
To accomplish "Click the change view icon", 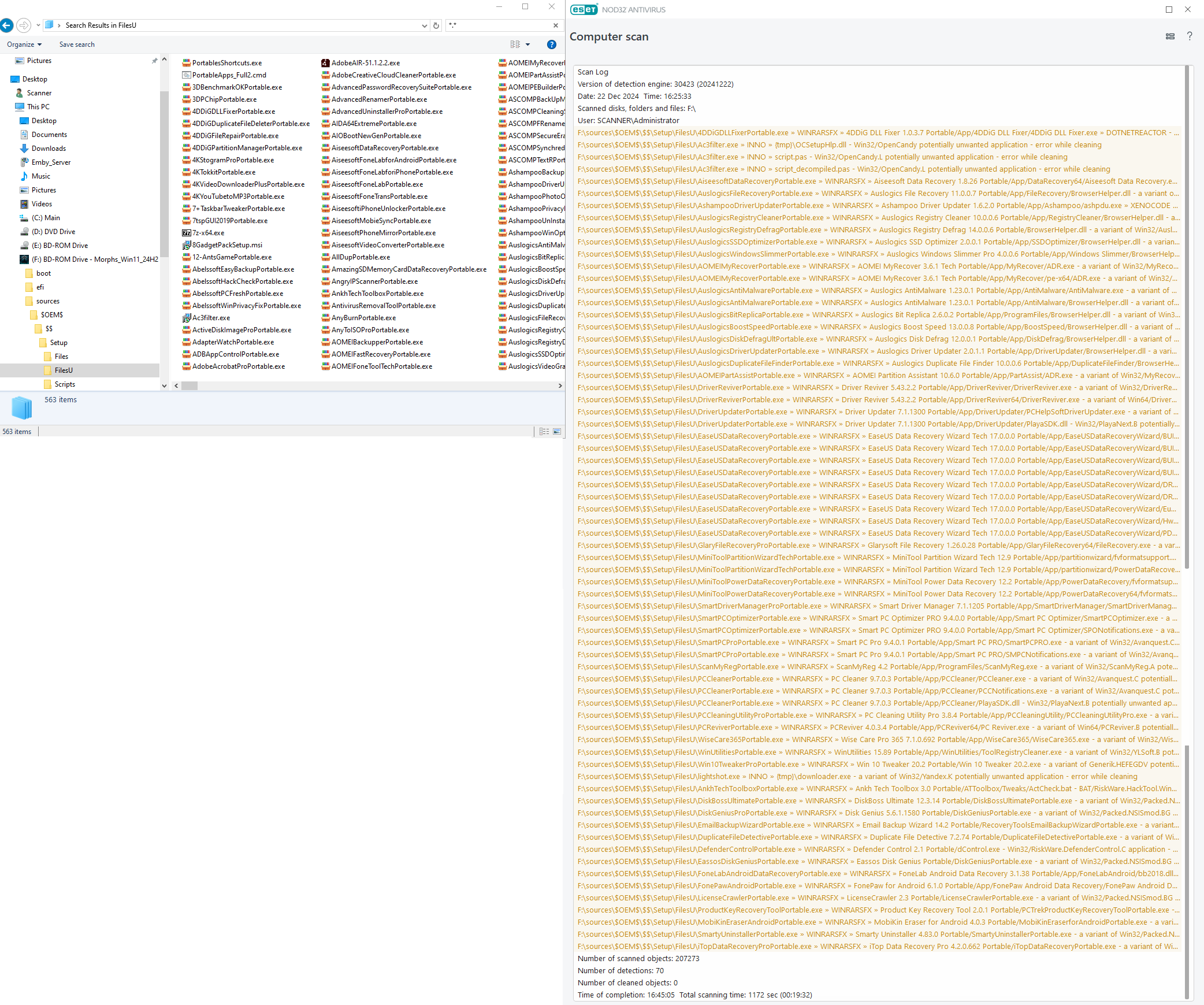I will [x=515, y=44].
